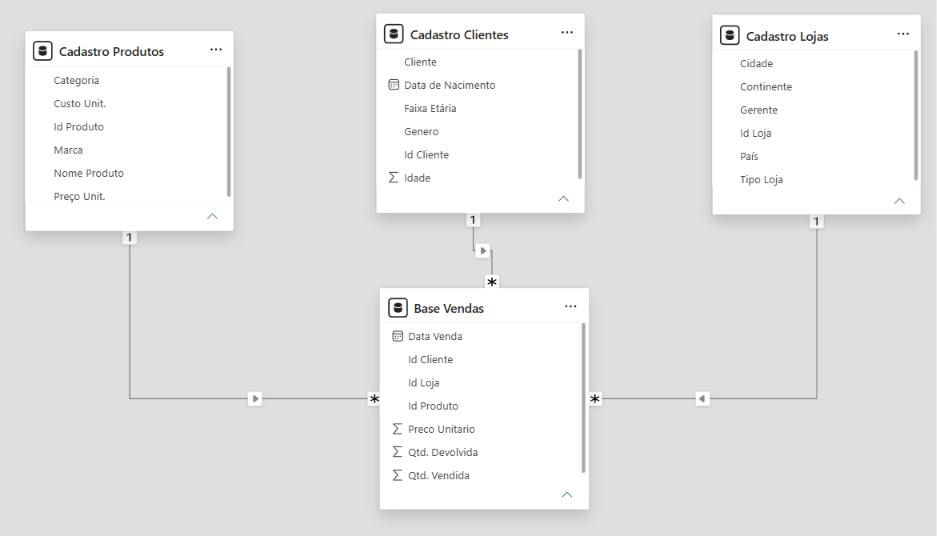Screen dimensions: 937x536
Task: Collapse the Cadastro Lojas table card
Action: [x=899, y=201]
